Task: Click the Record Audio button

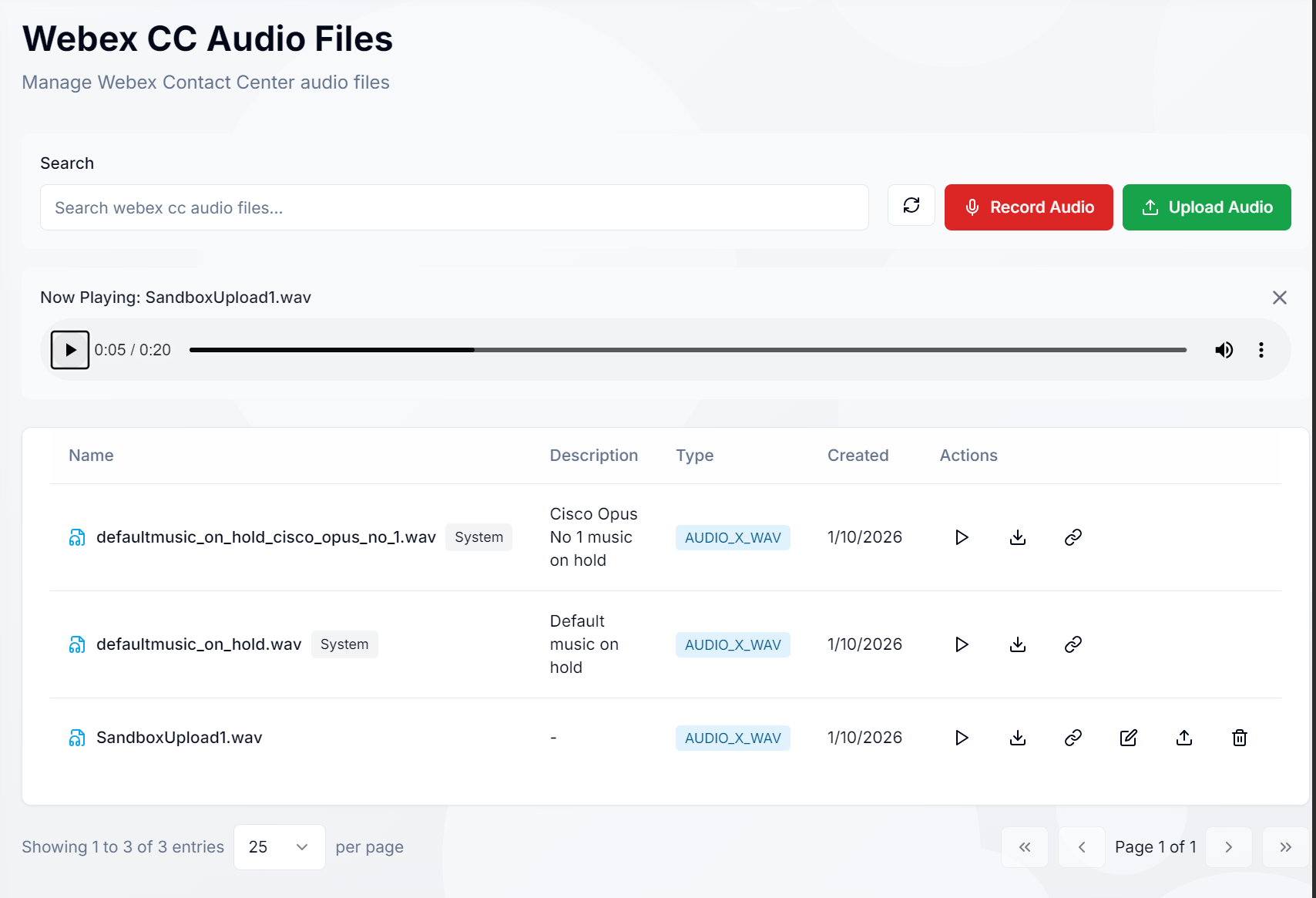Action: tap(1029, 207)
